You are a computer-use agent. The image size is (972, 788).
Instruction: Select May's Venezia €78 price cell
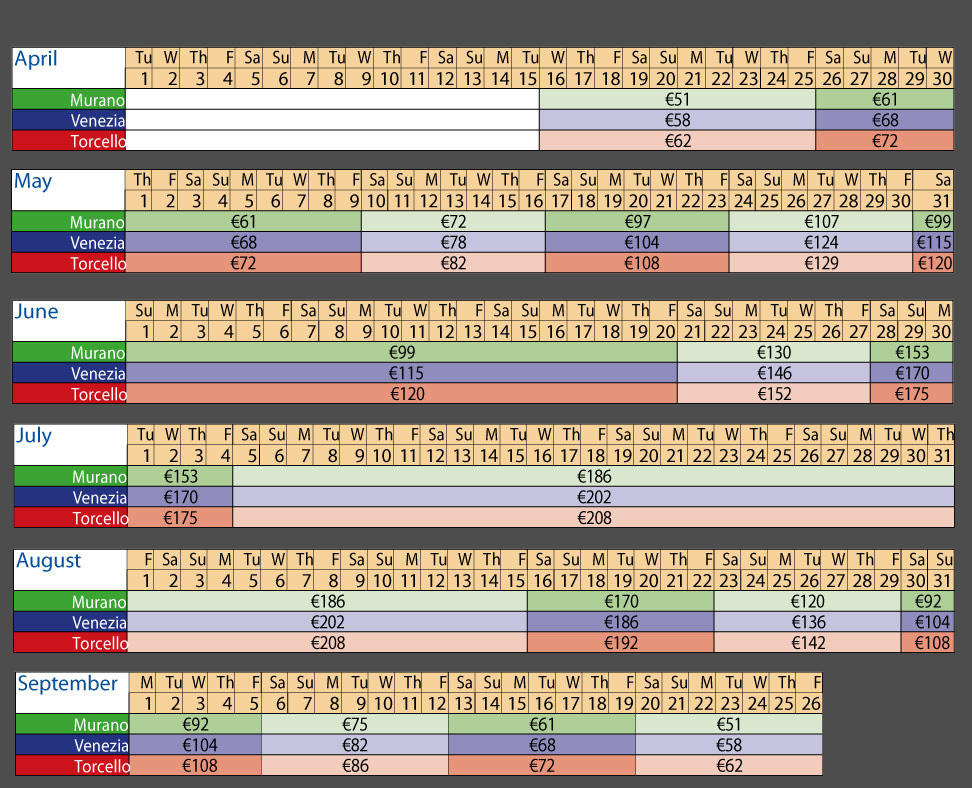point(453,242)
